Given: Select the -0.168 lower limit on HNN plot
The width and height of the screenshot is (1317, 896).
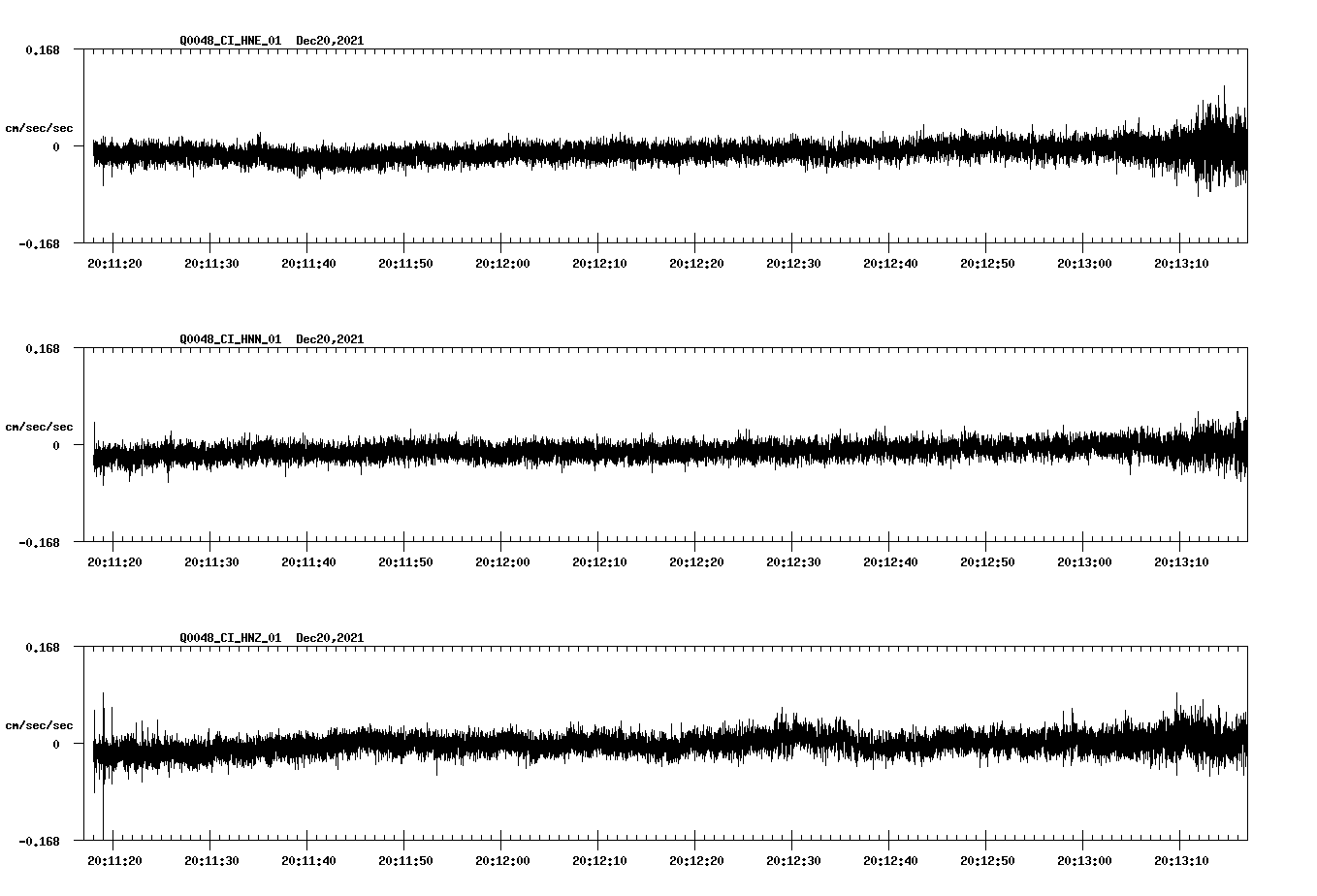Looking at the screenshot, I should coord(39,542).
